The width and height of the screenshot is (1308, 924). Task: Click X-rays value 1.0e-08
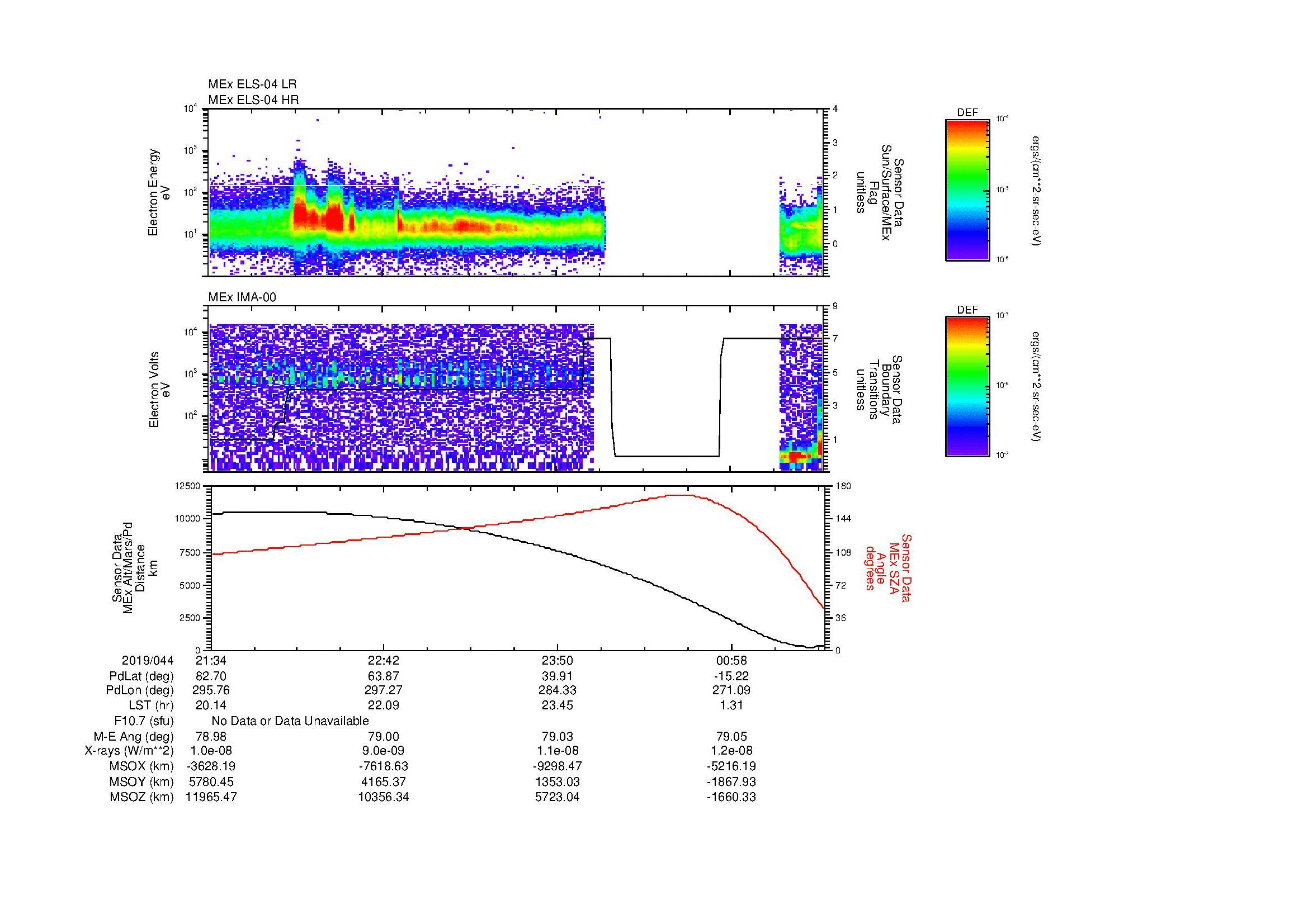[211, 751]
